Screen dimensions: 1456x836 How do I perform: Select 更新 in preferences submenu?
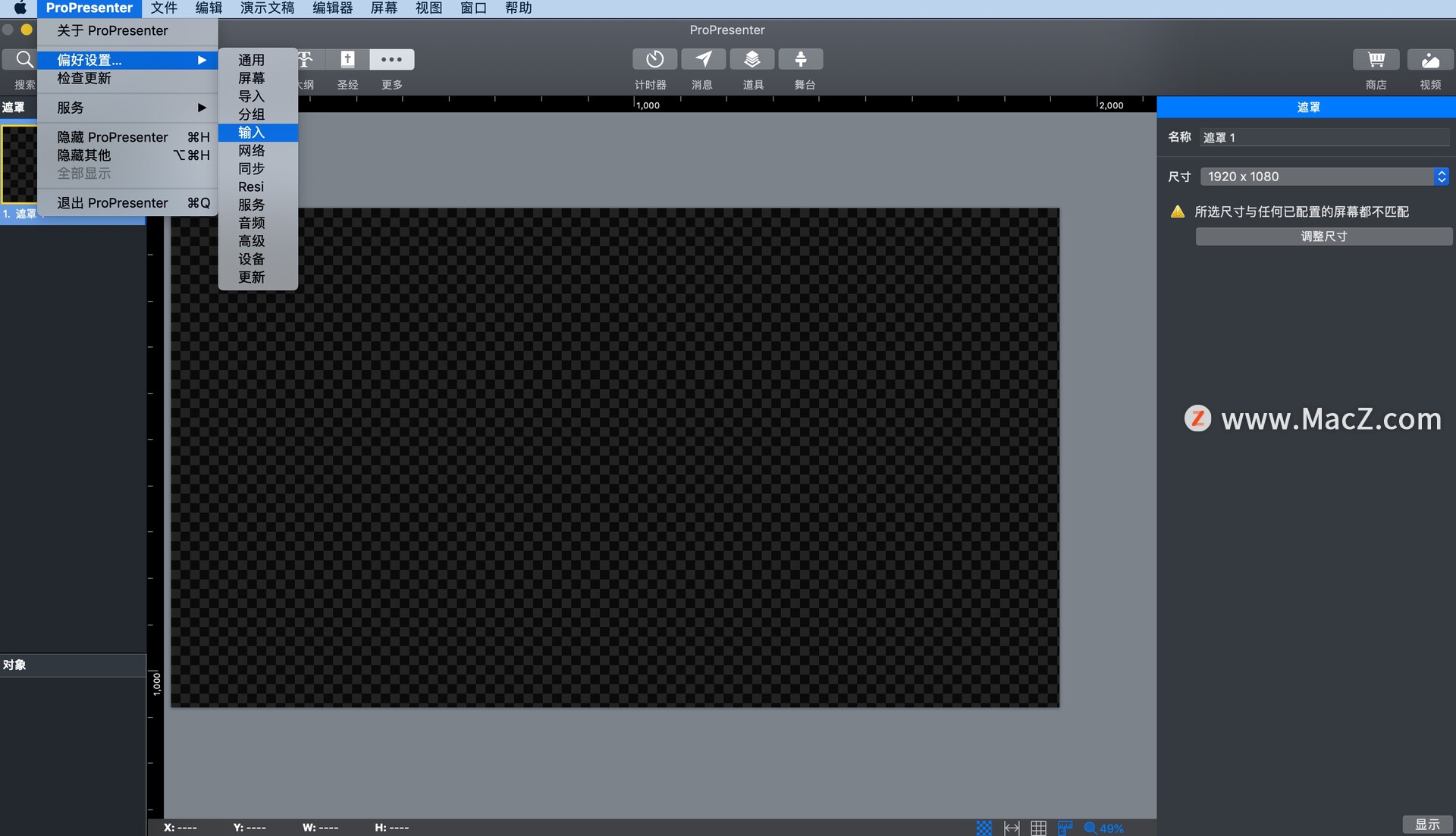pyautogui.click(x=258, y=277)
